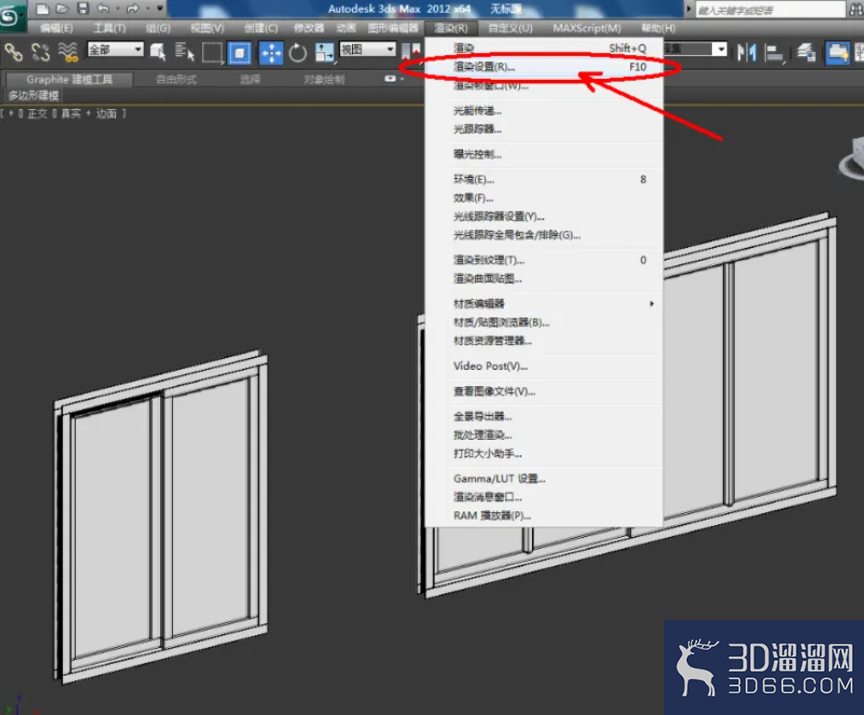Open a file with the folder icon
Image resolution: width=864 pixels, height=715 pixels.
pyautogui.click(x=62, y=9)
